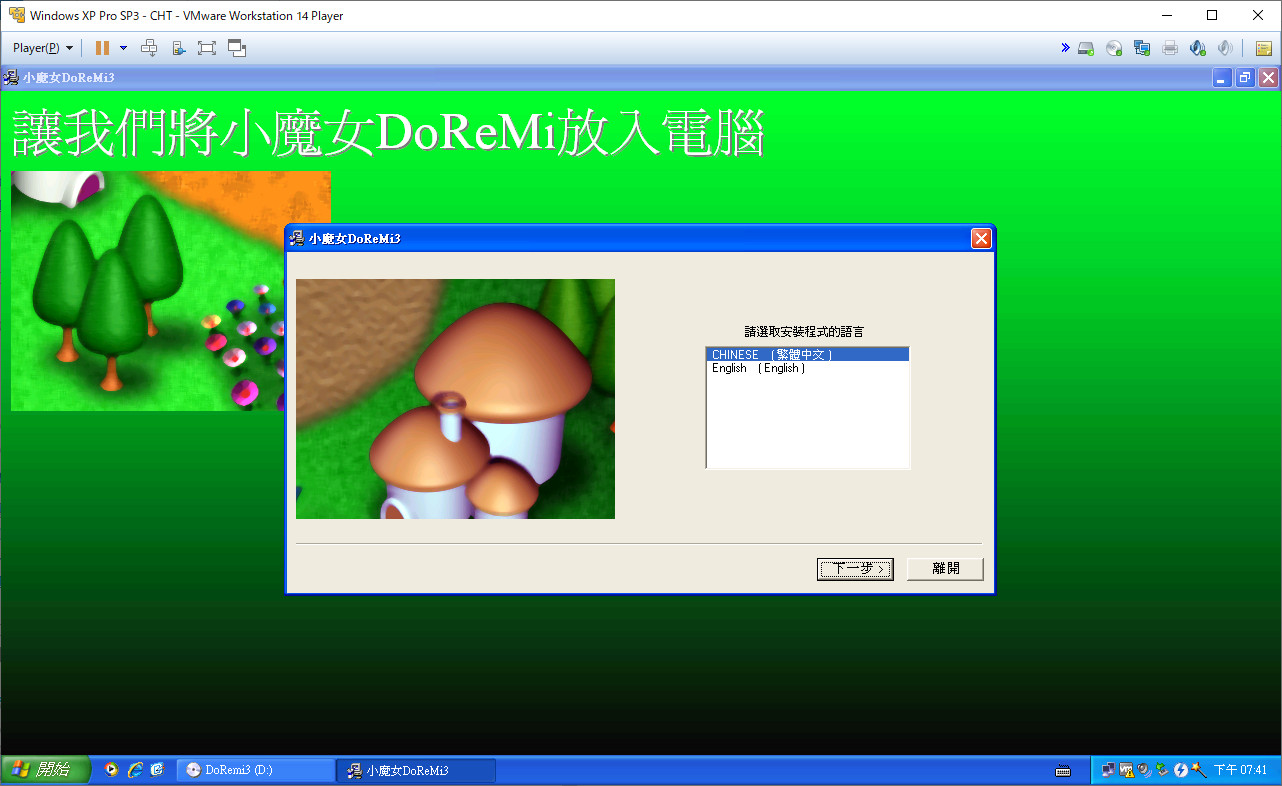
Task: Click the 下一步 > button
Action: click(855, 569)
